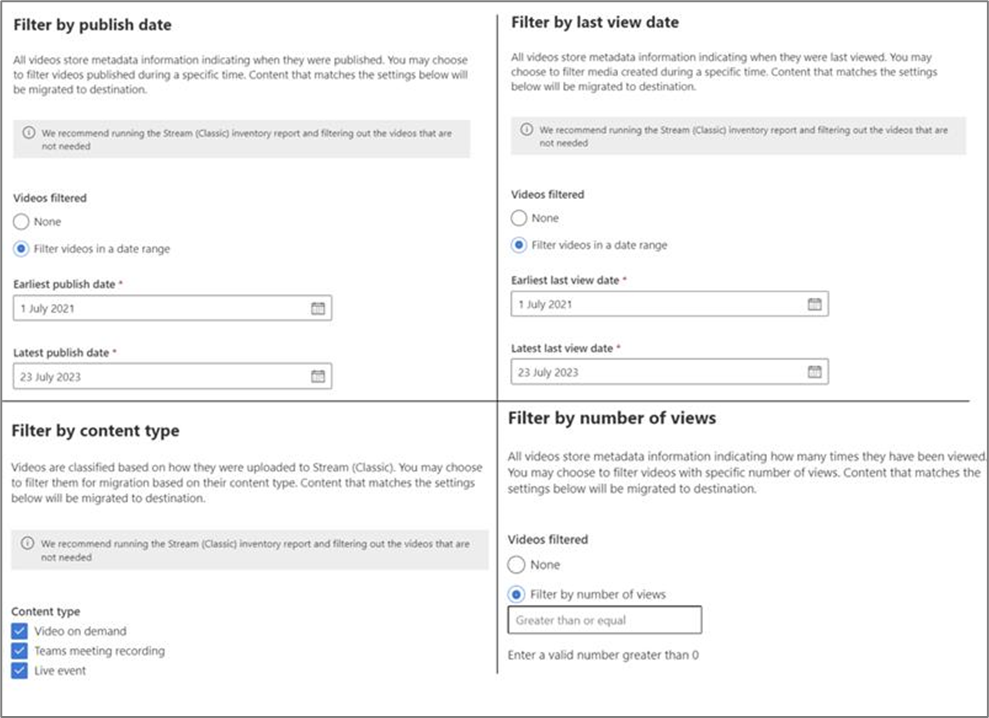Image resolution: width=989 pixels, height=718 pixels.
Task: Select date range radio under last view date
Action: point(518,245)
